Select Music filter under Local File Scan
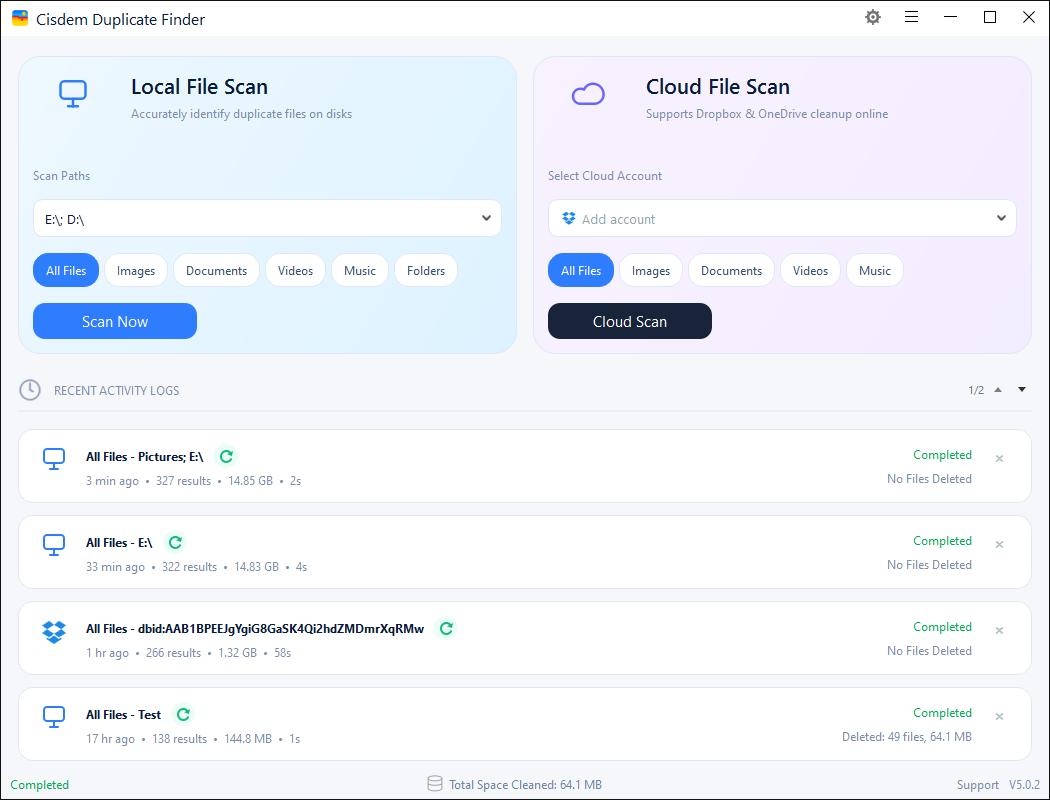This screenshot has height=800, width=1050. 360,270
